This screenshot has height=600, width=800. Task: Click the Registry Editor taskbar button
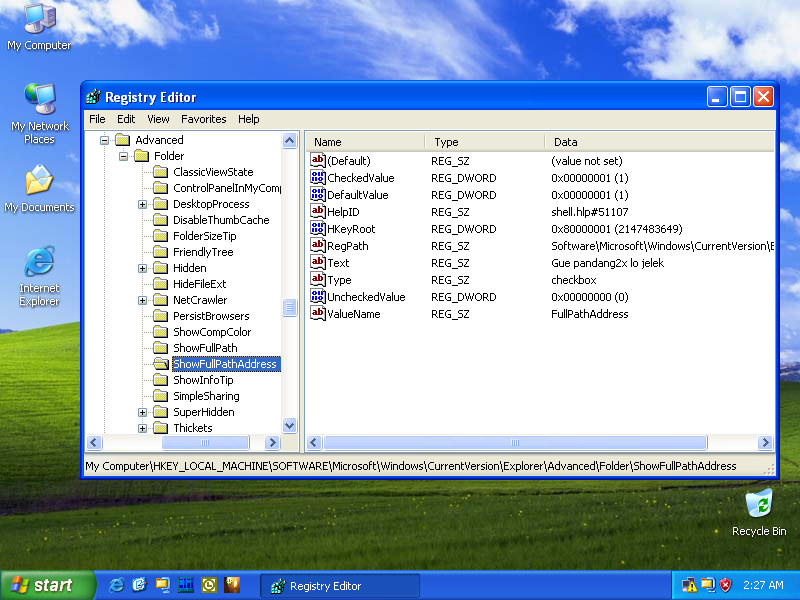coord(340,586)
